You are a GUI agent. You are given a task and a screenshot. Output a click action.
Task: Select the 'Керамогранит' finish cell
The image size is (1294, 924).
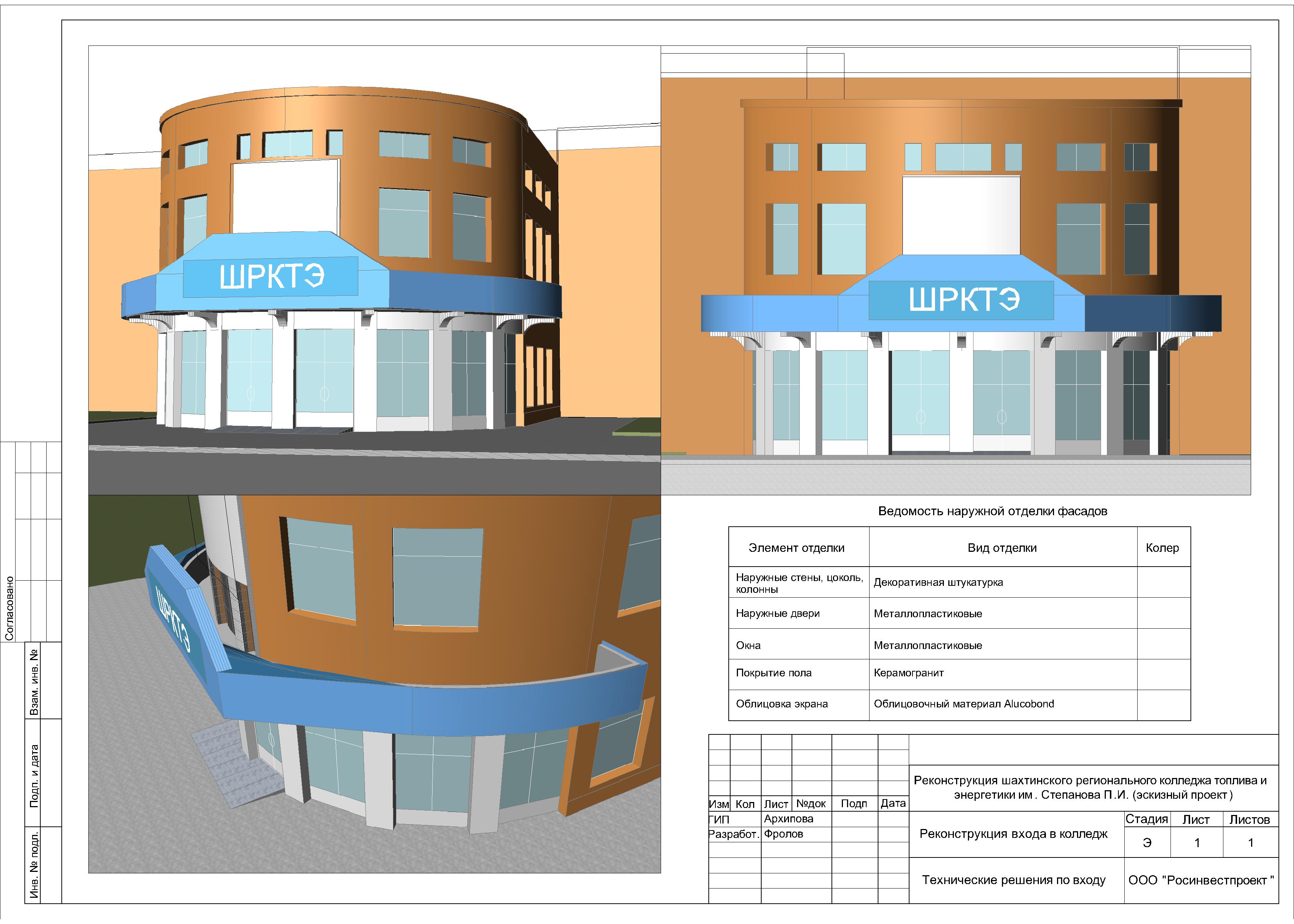tap(908, 673)
